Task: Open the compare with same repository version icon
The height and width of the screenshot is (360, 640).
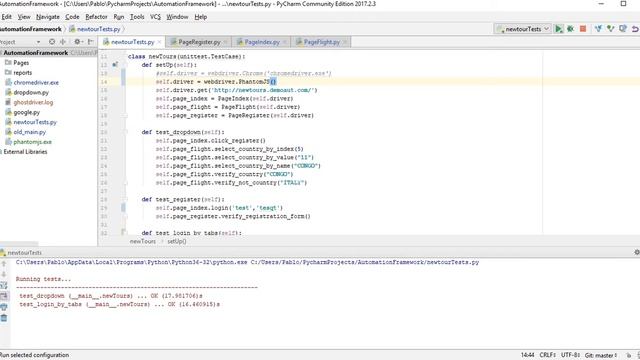Action: (x=623, y=29)
